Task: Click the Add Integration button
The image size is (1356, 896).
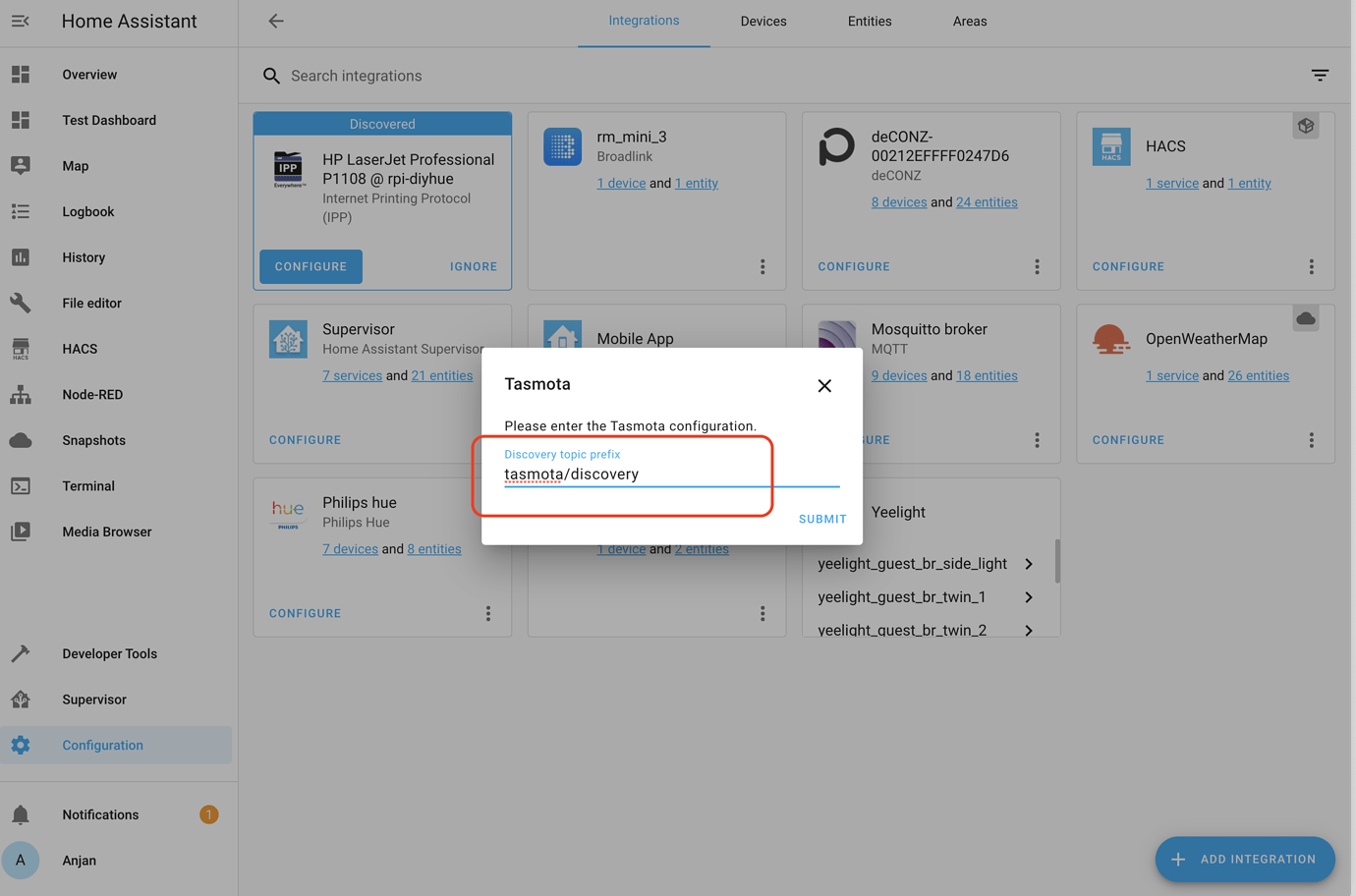Action: [x=1245, y=860]
